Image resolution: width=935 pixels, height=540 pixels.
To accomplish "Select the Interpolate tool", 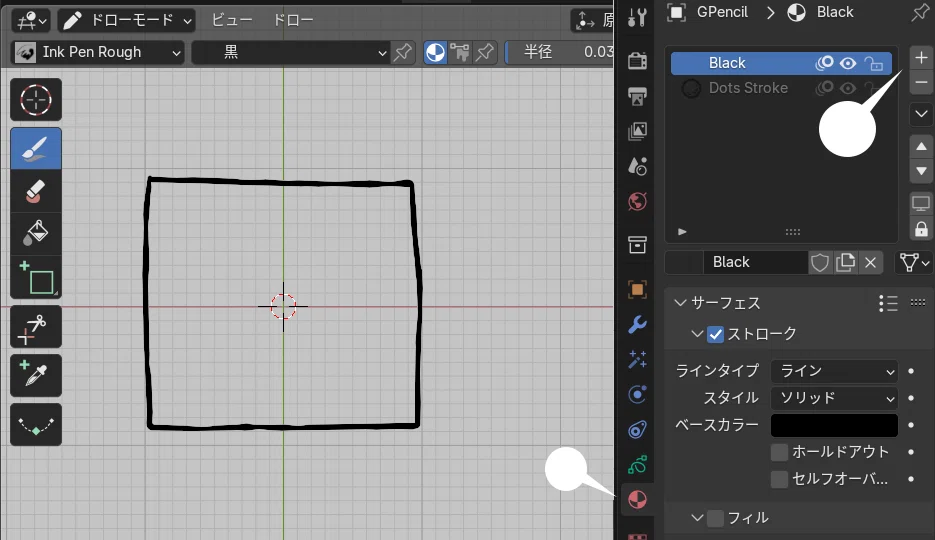I will tap(36, 424).
